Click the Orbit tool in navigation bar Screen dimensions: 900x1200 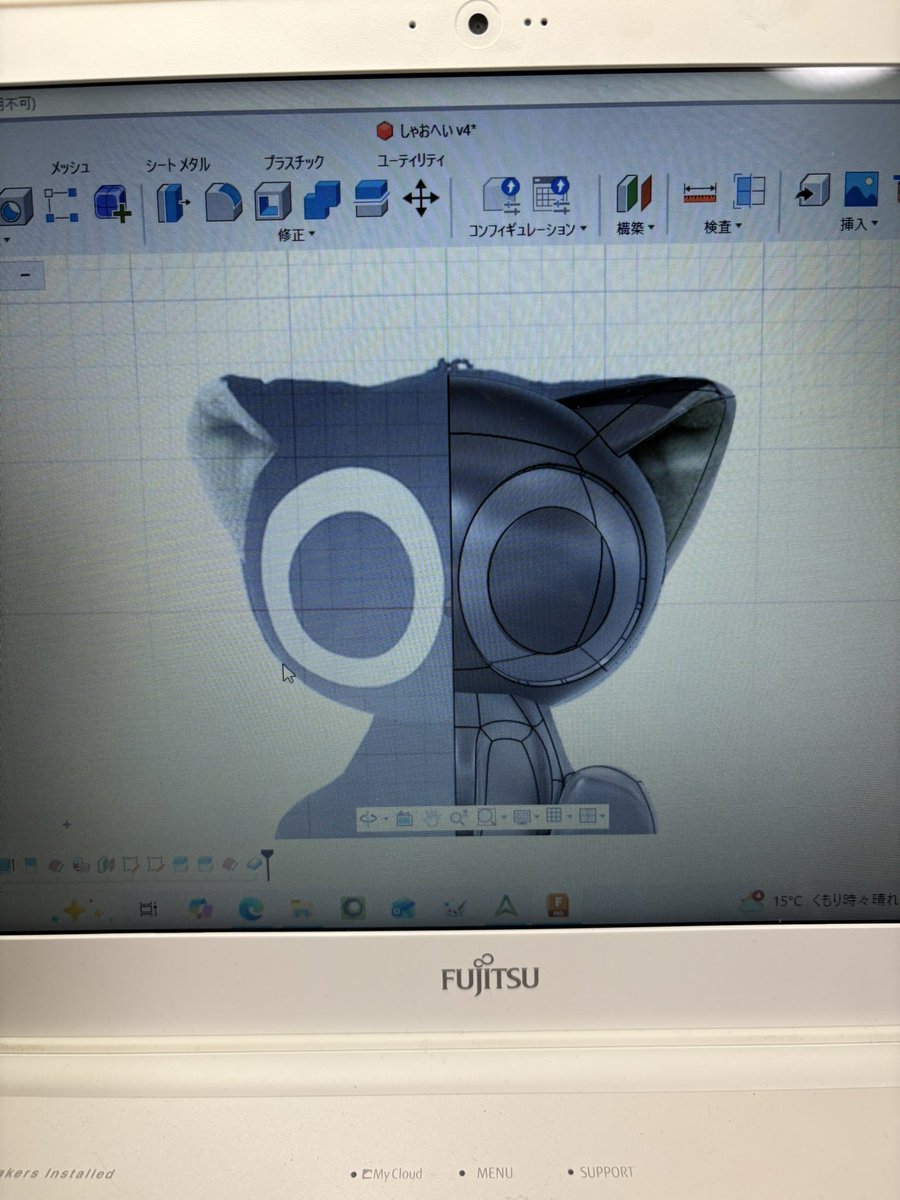coord(368,818)
